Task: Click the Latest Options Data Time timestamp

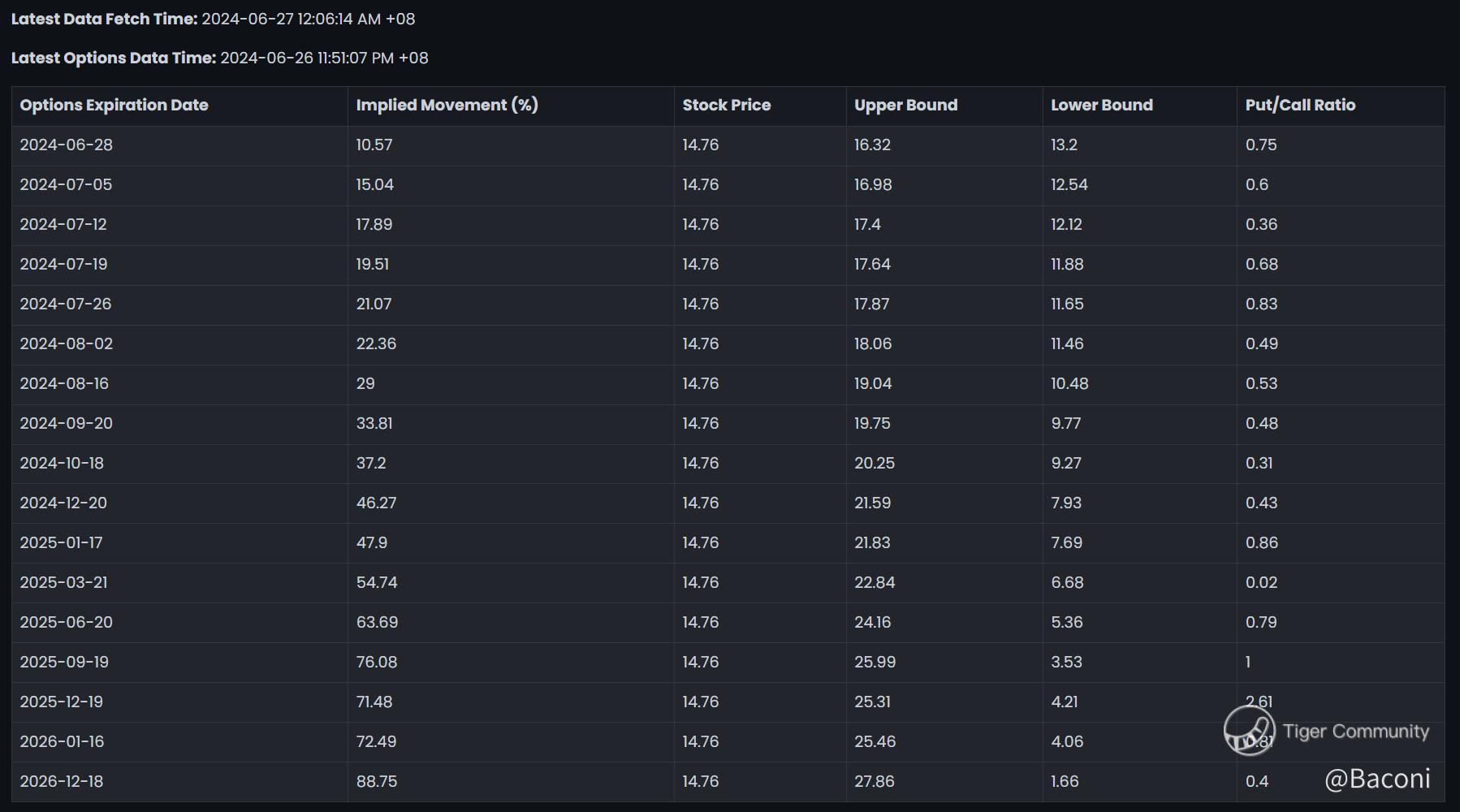Action: (x=324, y=58)
